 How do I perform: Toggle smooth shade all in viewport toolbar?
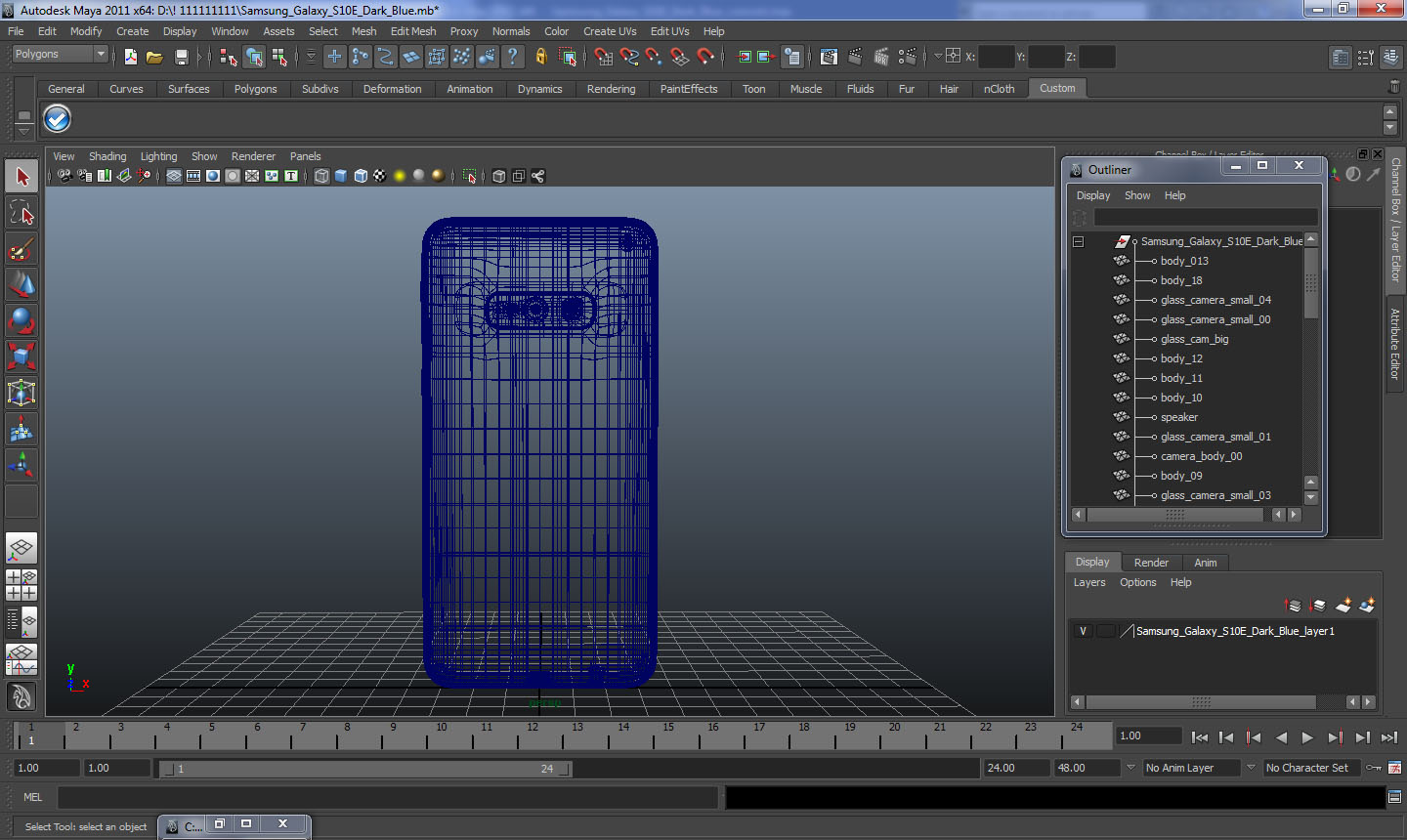341,176
